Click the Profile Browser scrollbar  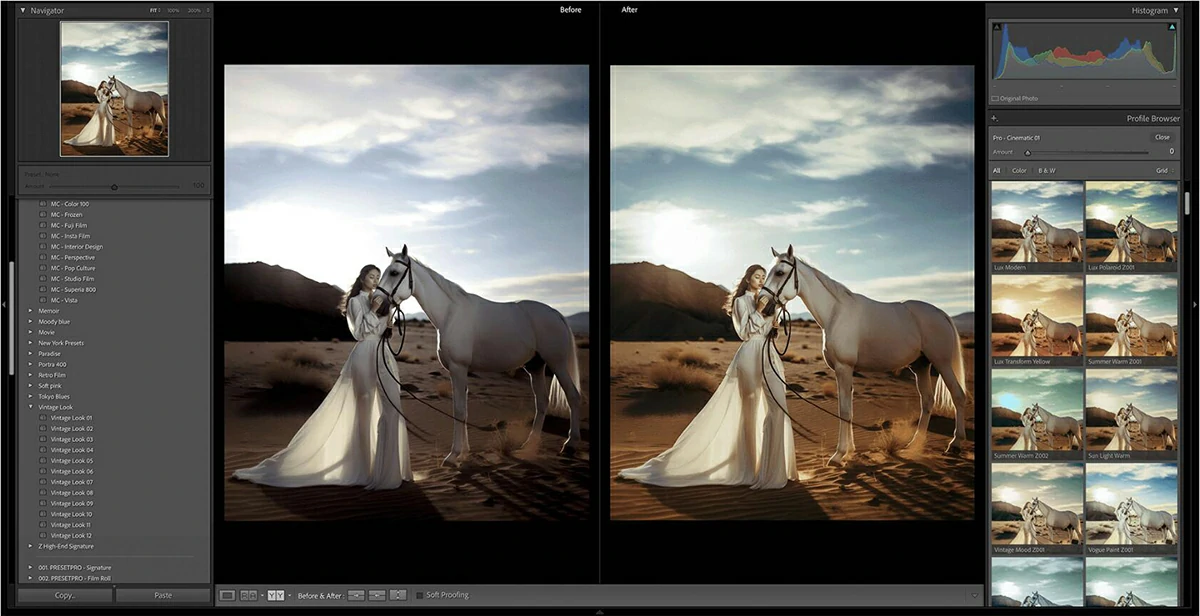click(x=1186, y=202)
